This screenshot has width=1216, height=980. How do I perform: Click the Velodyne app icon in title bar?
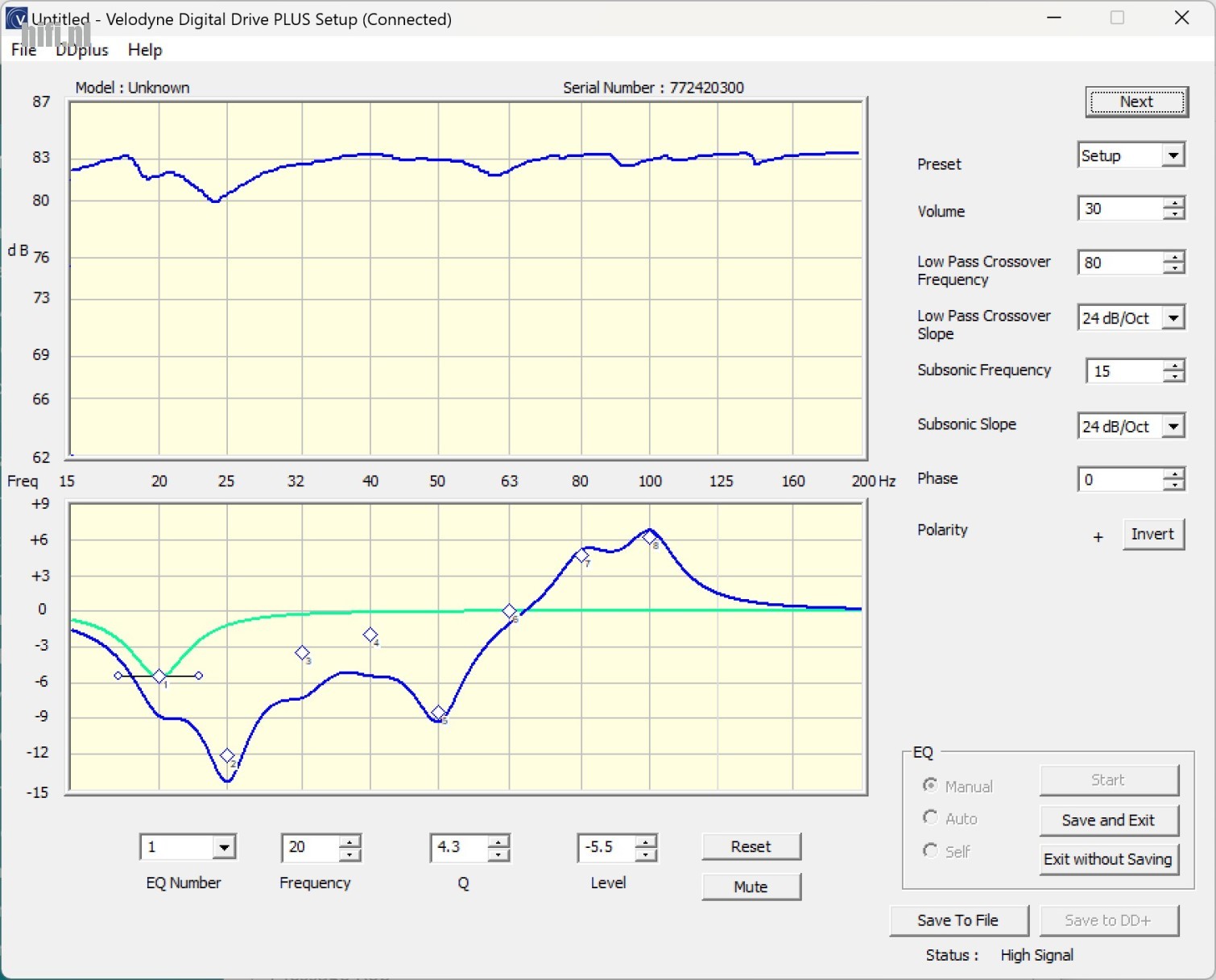pyautogui.click(x=15, y=18)
